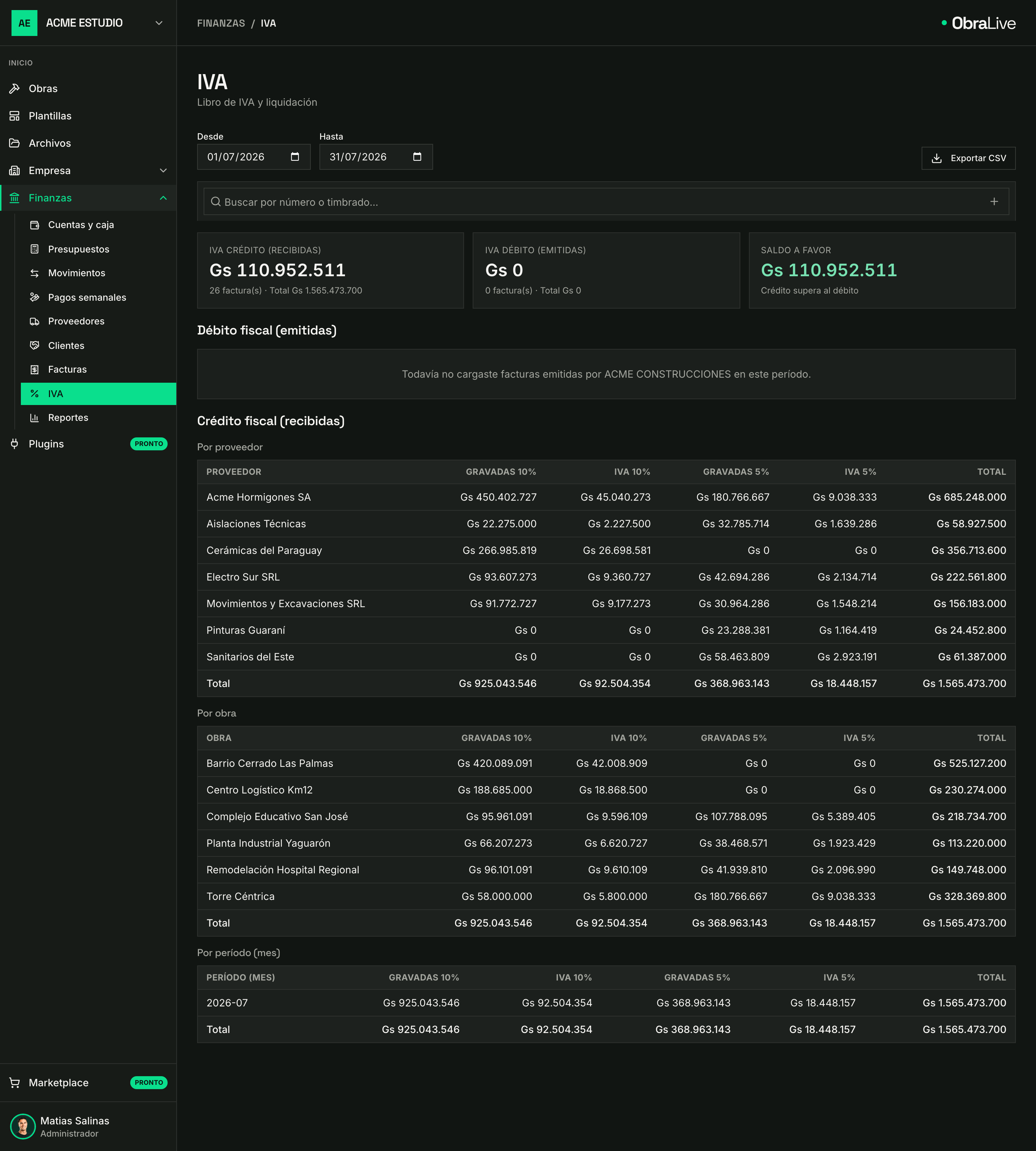Click the Proveedores truck icon

point(35,321)
